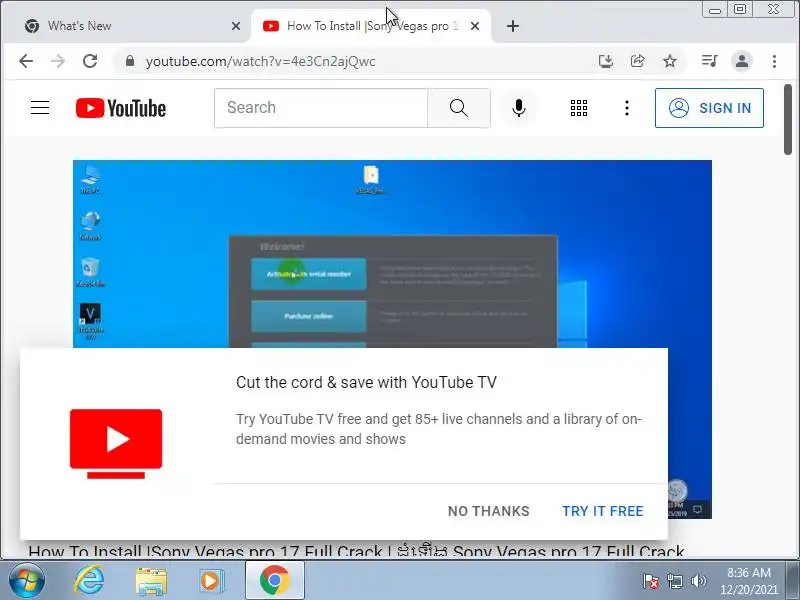Dismiss promo with NO THANKS
The height and width of the screenshot is (600, 800).
click(x=489, y=511)
